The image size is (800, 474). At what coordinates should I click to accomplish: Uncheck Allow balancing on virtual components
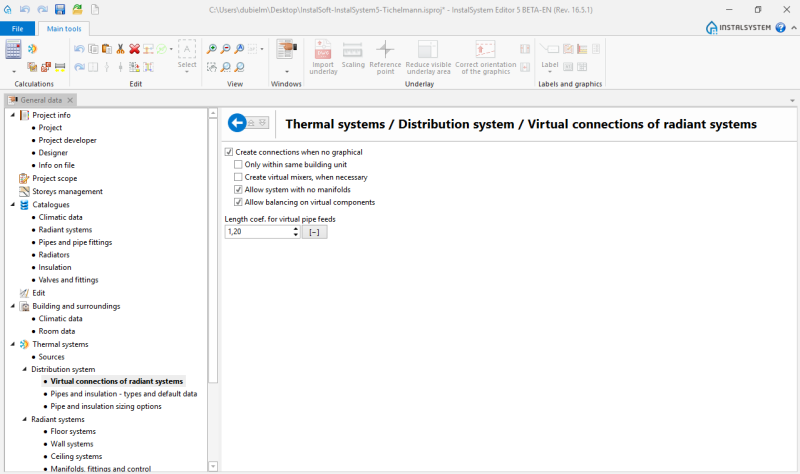[x=238, y=202]
